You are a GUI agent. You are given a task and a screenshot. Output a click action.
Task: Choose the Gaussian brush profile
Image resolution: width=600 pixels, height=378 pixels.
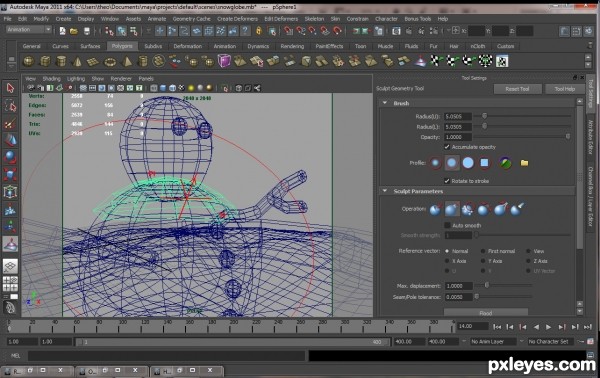pos(435,163)
